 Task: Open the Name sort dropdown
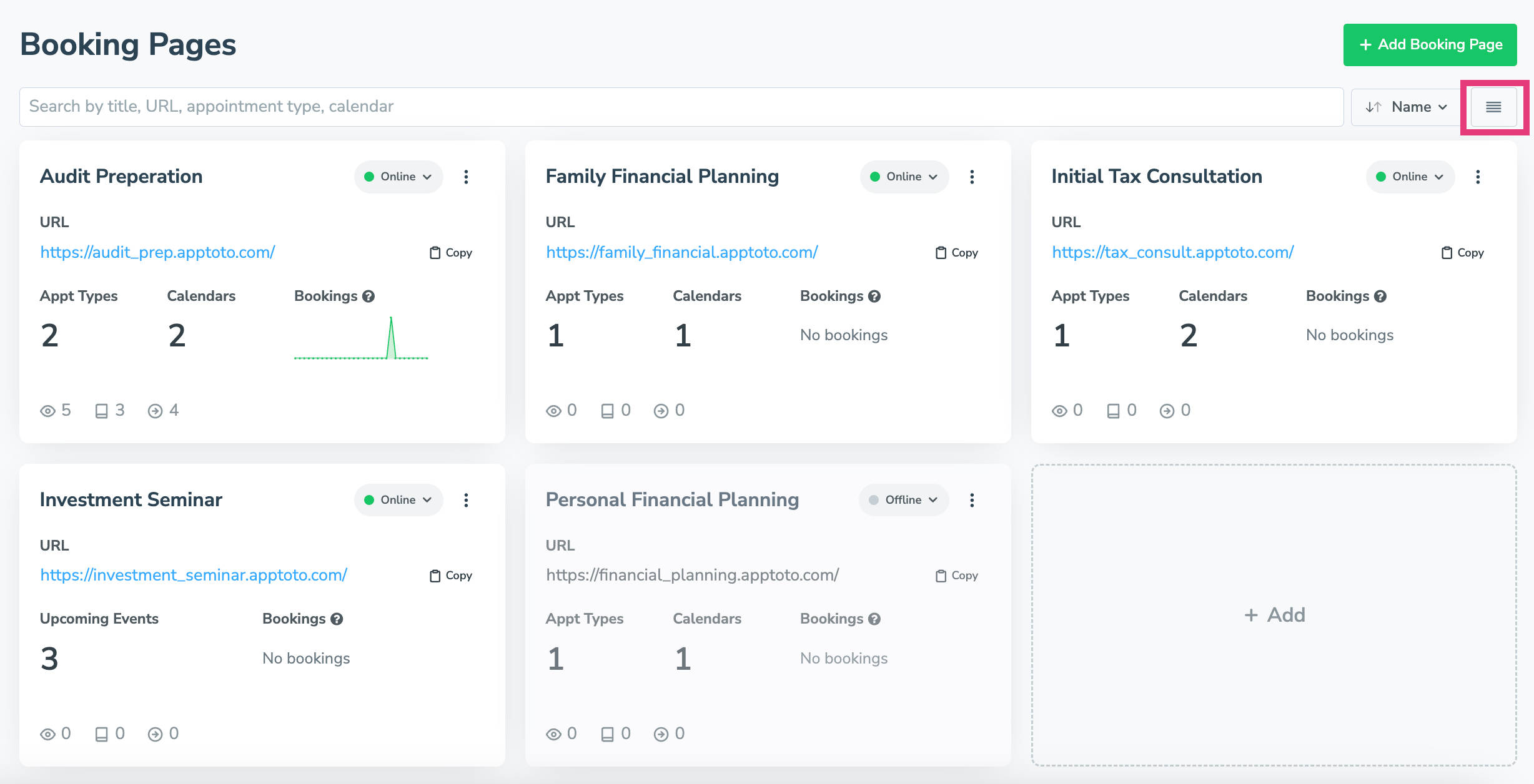pyautogui.click(x=1405, y=106)
